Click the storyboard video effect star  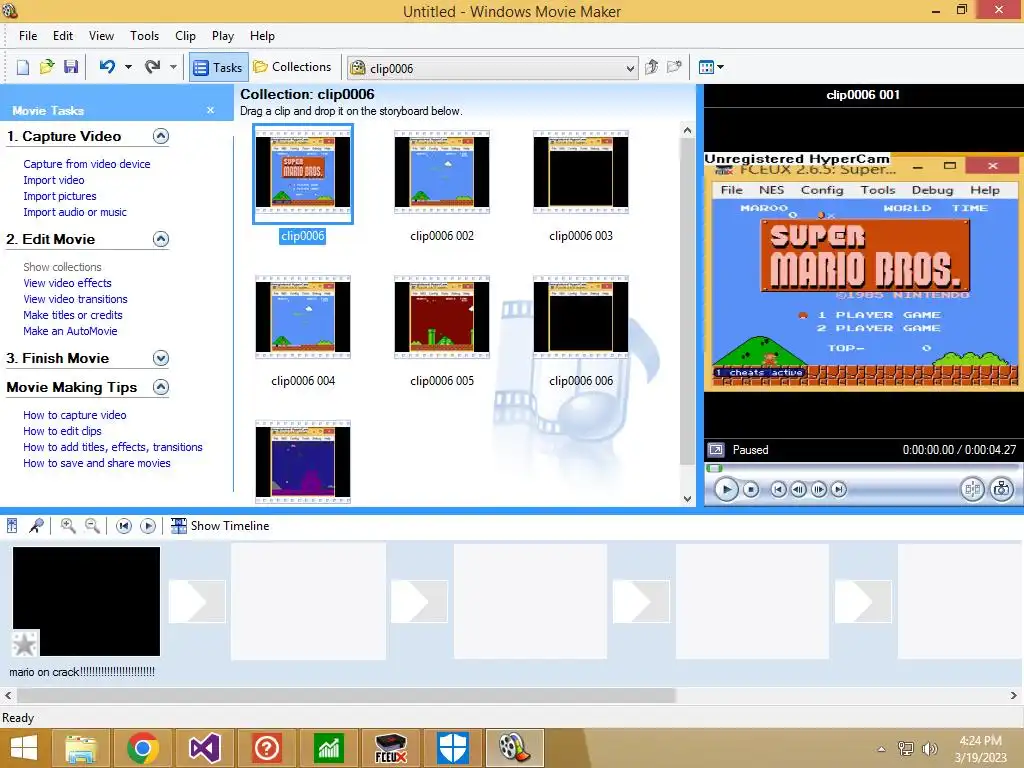click(x=25, y=644)
